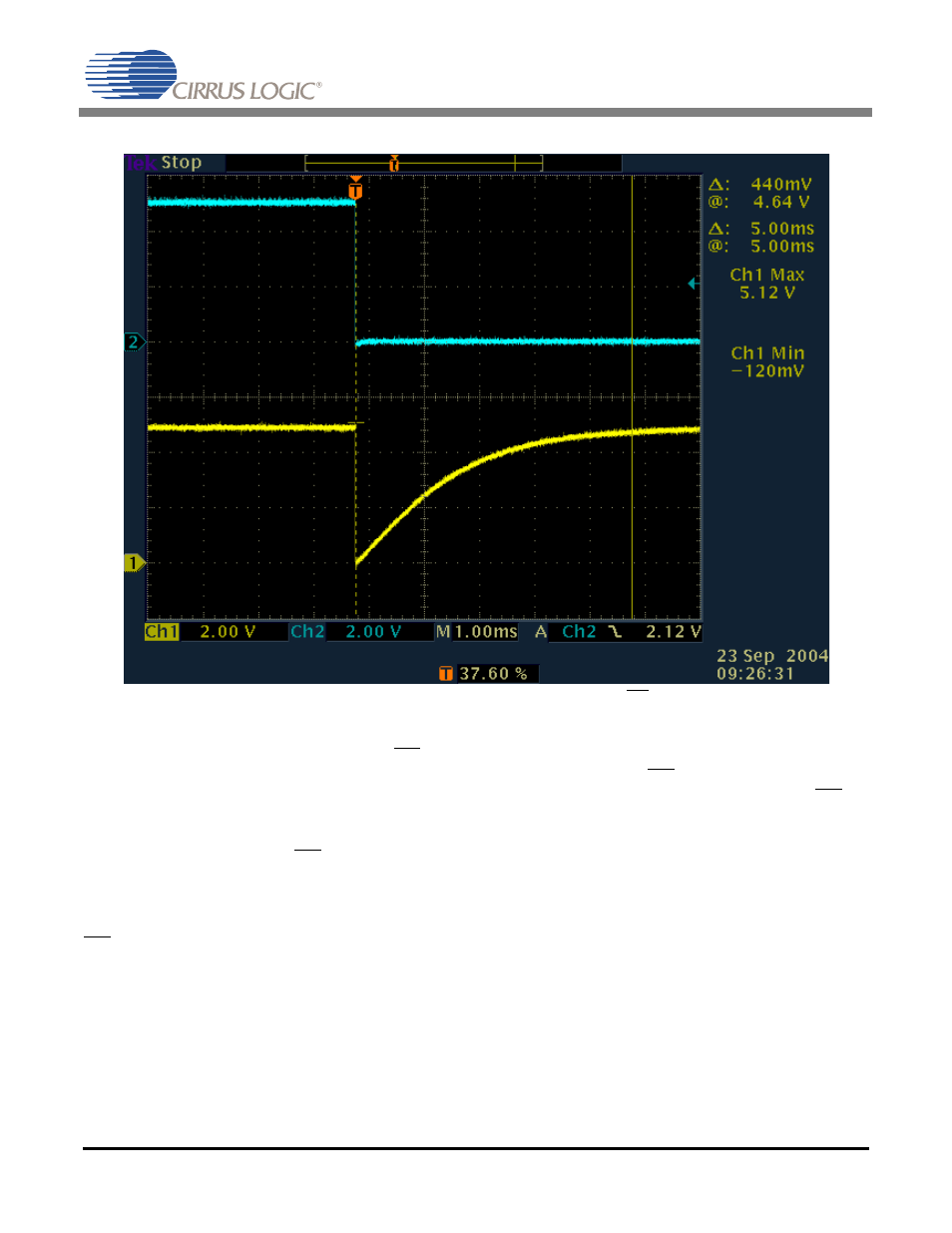Image resolution: width=952 pixels, height=1233 pixels.
Task: Click the Ch1 Max 5.12 V measurement
Action: pyautogui.click(x=767, y=284)
